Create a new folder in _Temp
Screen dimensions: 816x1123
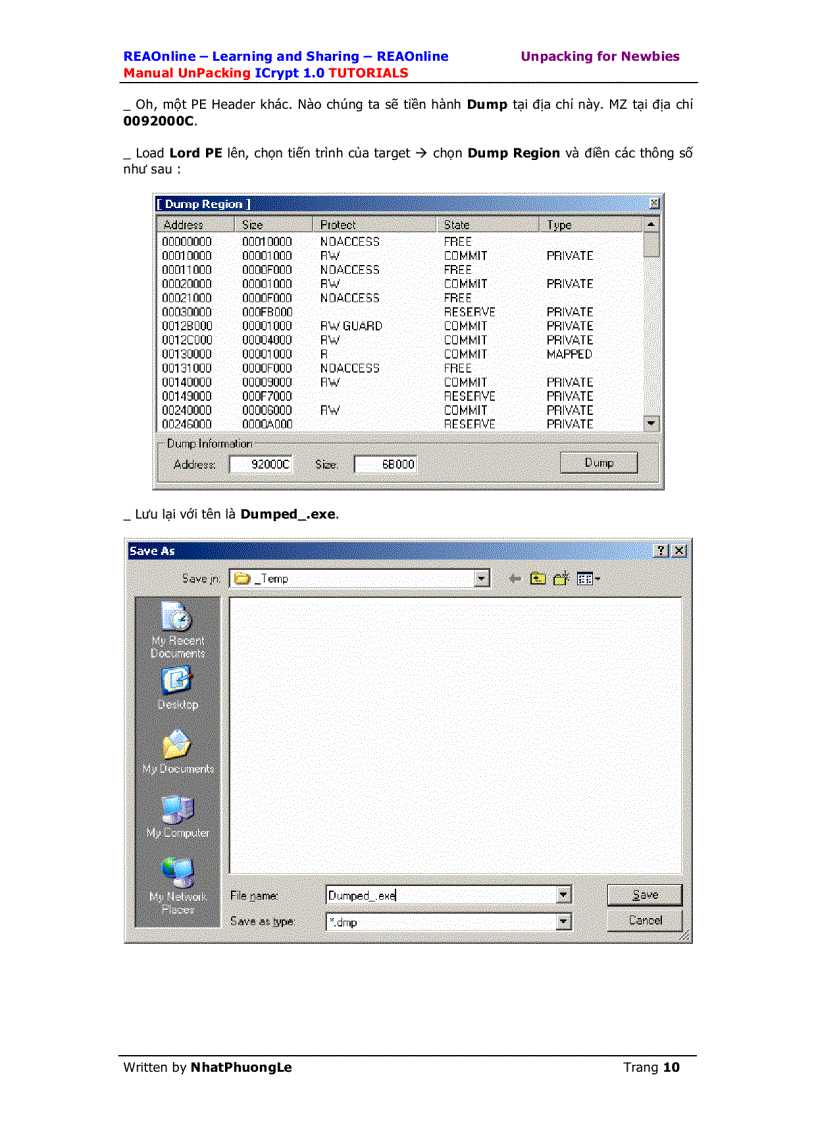pos(559,578)
